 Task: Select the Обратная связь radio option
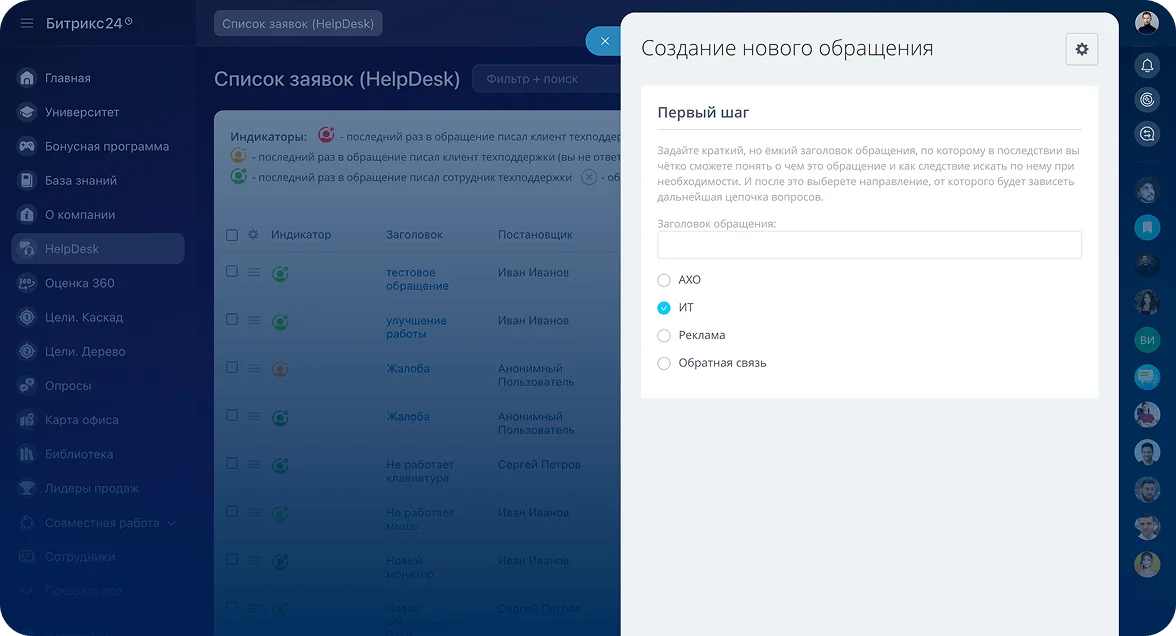pos(664,363)
